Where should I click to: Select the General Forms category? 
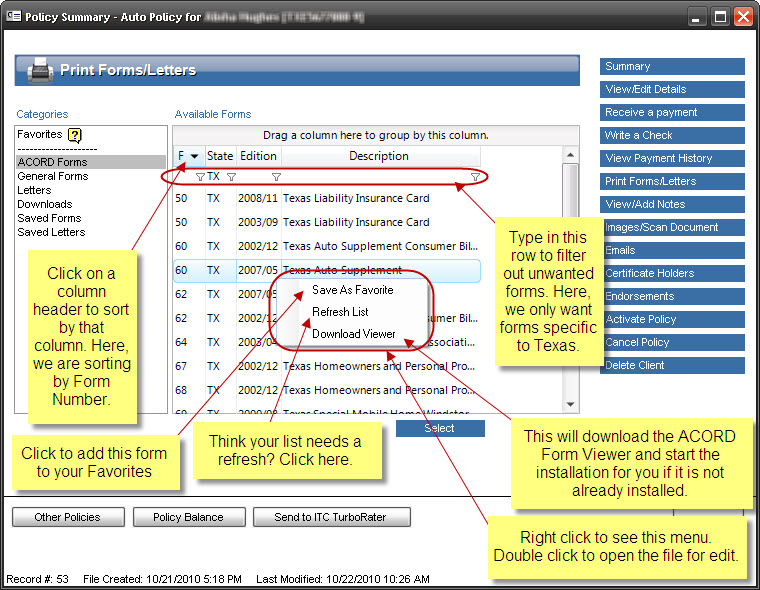click(x=53, y=176)
